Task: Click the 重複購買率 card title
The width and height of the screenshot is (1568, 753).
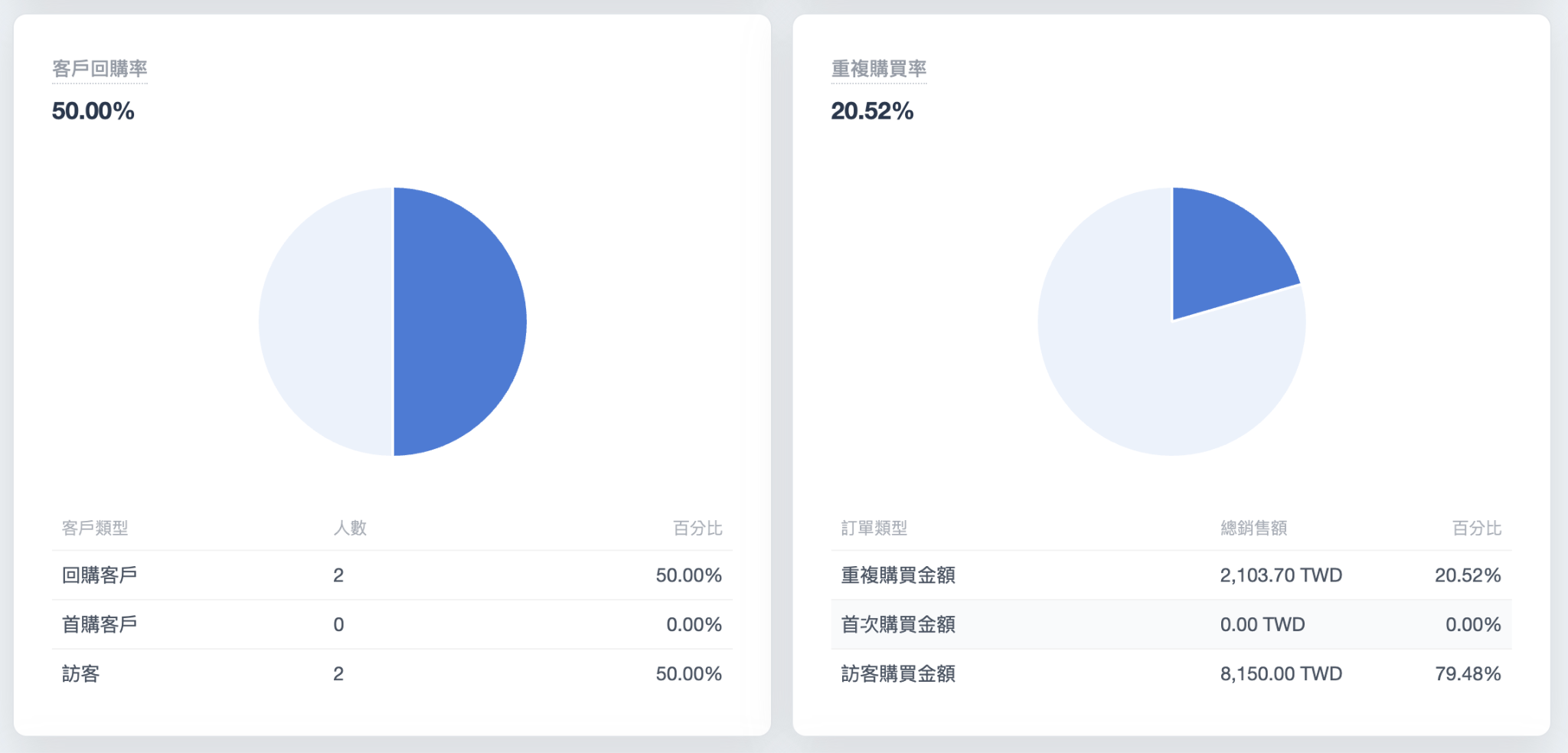Action: 879,69
